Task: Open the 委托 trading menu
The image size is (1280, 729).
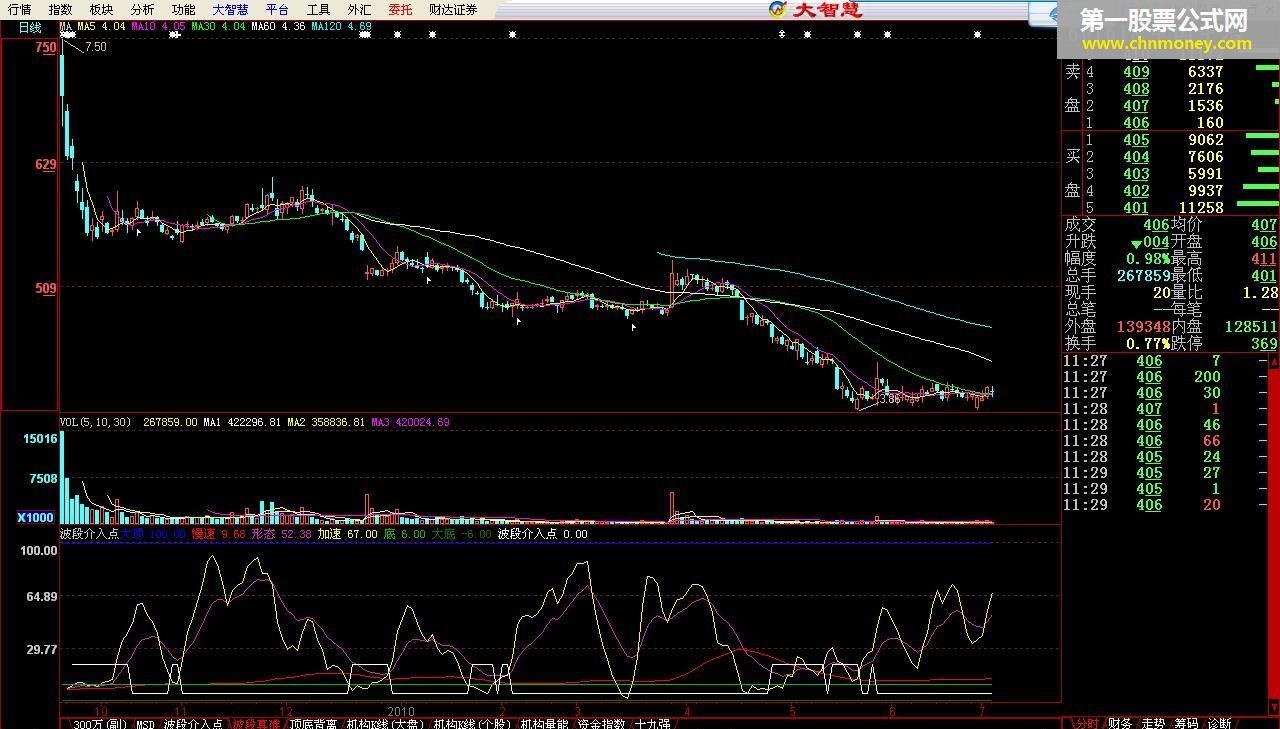Action: pos(400,9)
